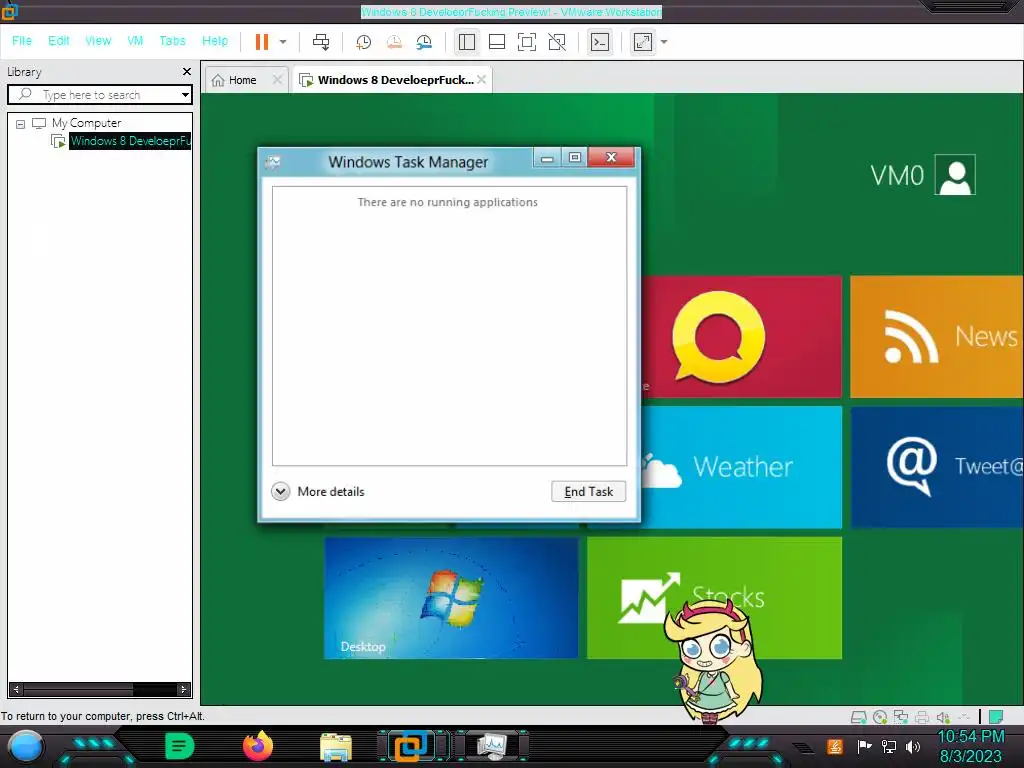Open File Explorer from taskbar
Screen dimensions: 1024x768
pos(336,746)
